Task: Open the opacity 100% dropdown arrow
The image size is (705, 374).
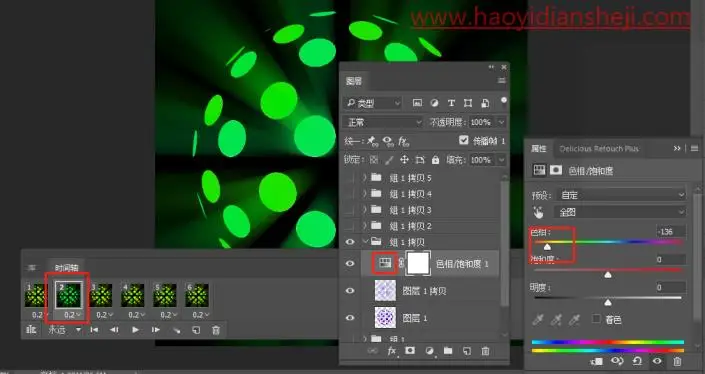Action: pyautogui.click(x=502, y=122)
